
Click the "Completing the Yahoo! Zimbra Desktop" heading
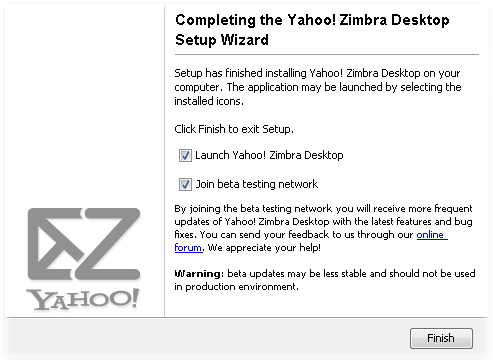pyautogui.click(x=312, y=20)
